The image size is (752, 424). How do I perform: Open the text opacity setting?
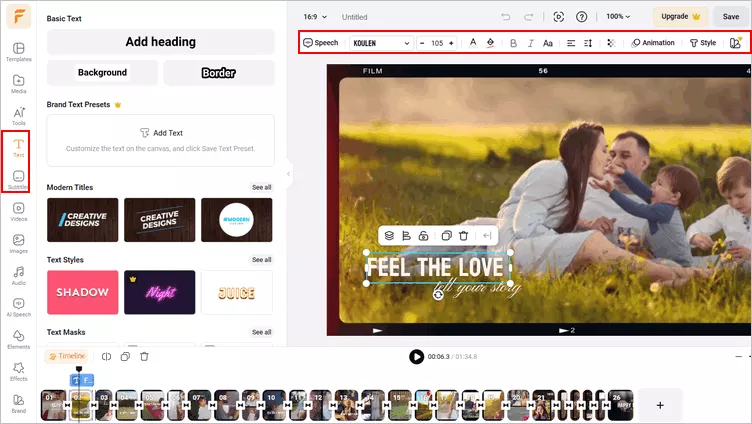[x=611, y=43]
